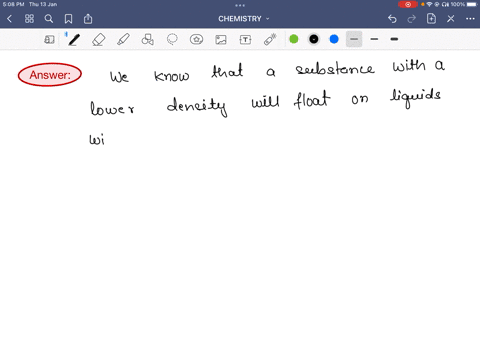
Task: Open the CHEMISTRY notebook title dropdown
Action: [x=244, y=19]
